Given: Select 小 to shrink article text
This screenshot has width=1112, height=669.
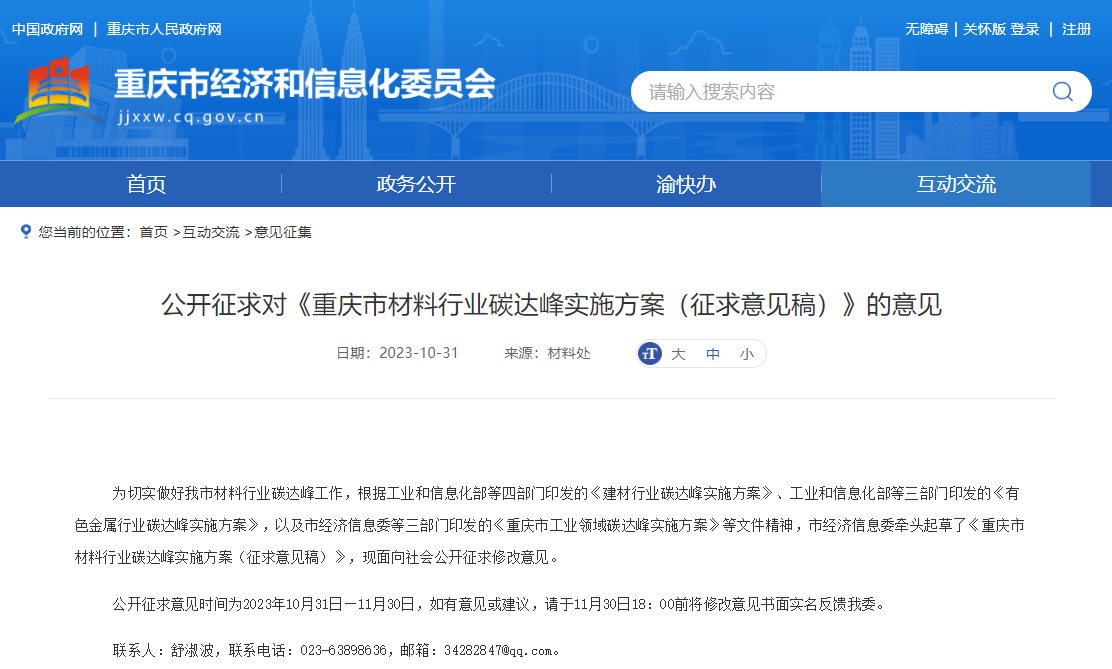Looking at the screenshot, I should tap(747, 353).
